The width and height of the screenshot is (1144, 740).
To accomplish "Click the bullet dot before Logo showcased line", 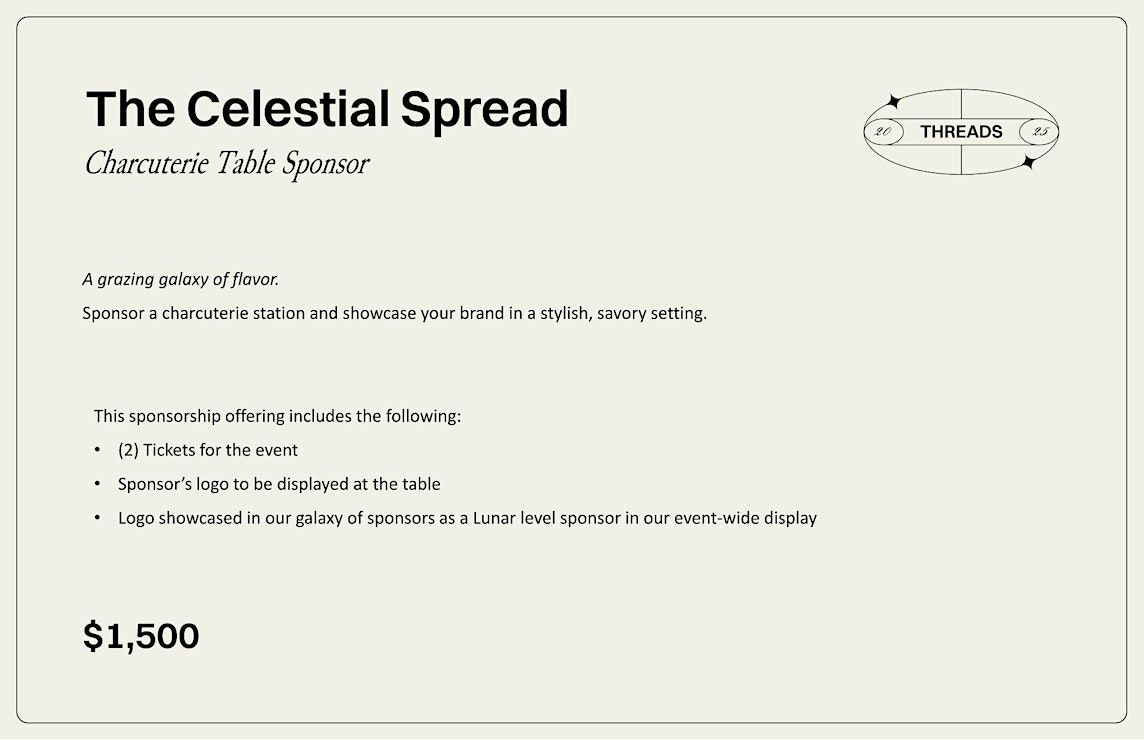I will pyautogui.click(x=97, y=517).
